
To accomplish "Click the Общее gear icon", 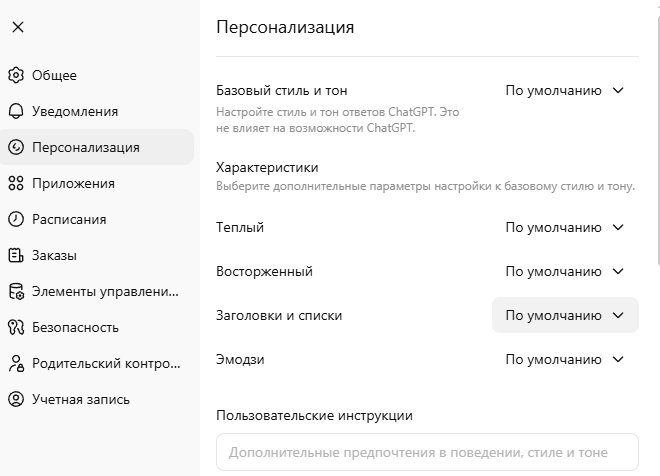I will click(x=15, y=75).
